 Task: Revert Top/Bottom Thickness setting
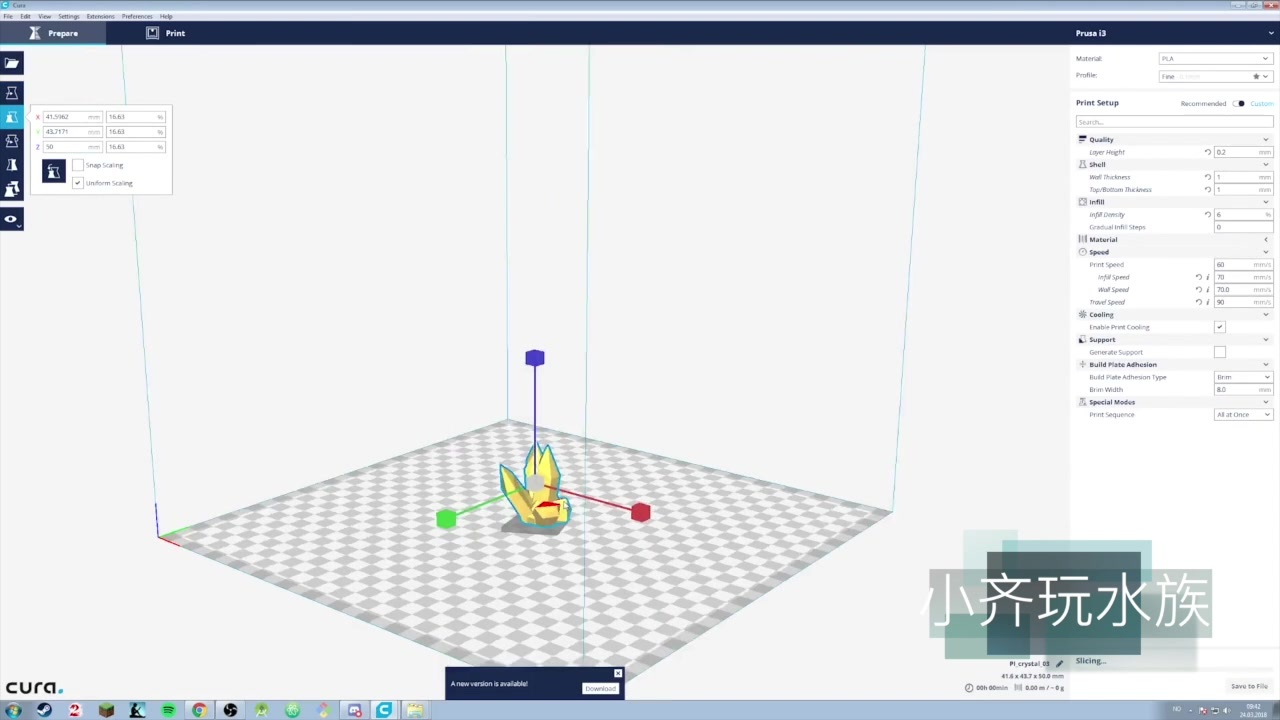(x=1207, y=189)
